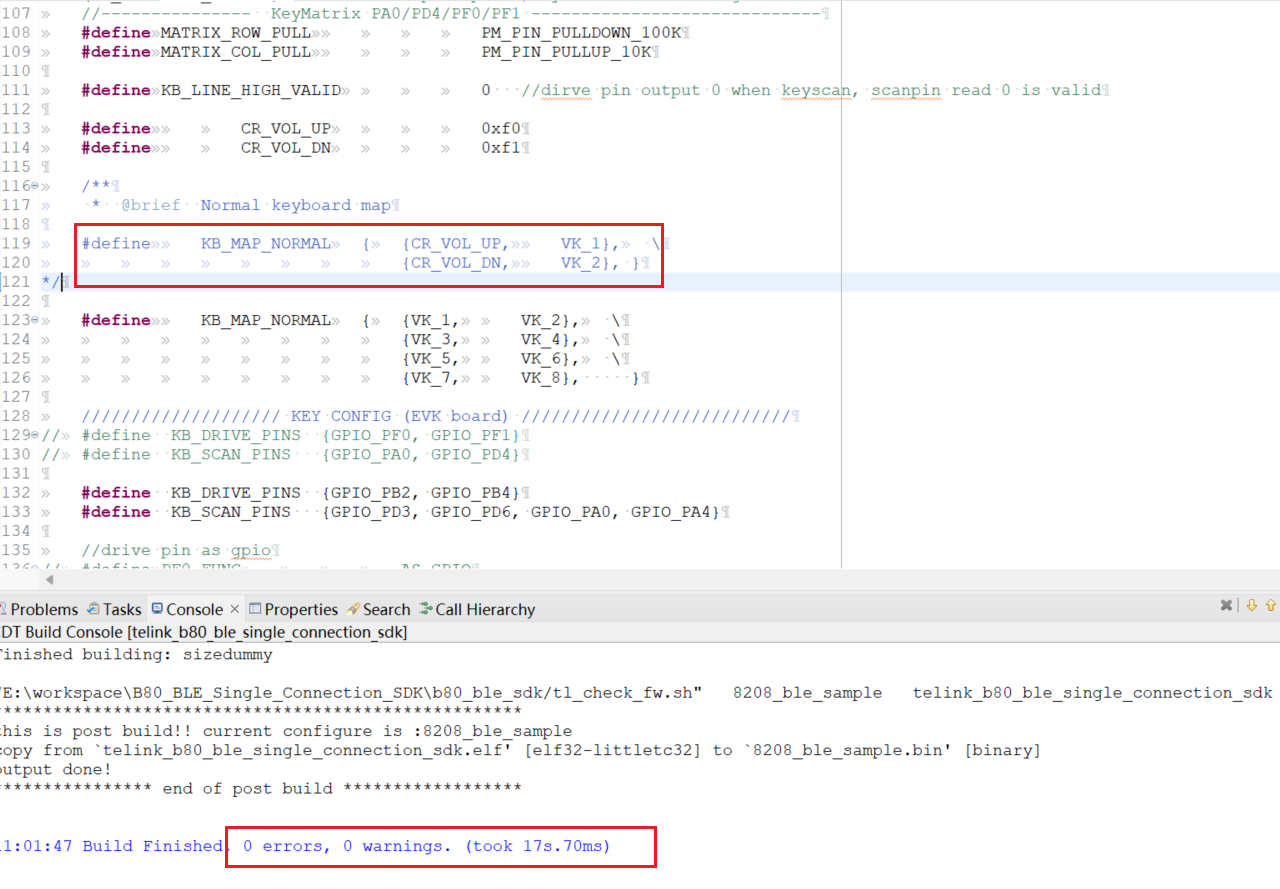The image size is (1280, 889).
Task: Place cursor on MATRIX_ROW_PULL
Action: click(x=235, y=33)
